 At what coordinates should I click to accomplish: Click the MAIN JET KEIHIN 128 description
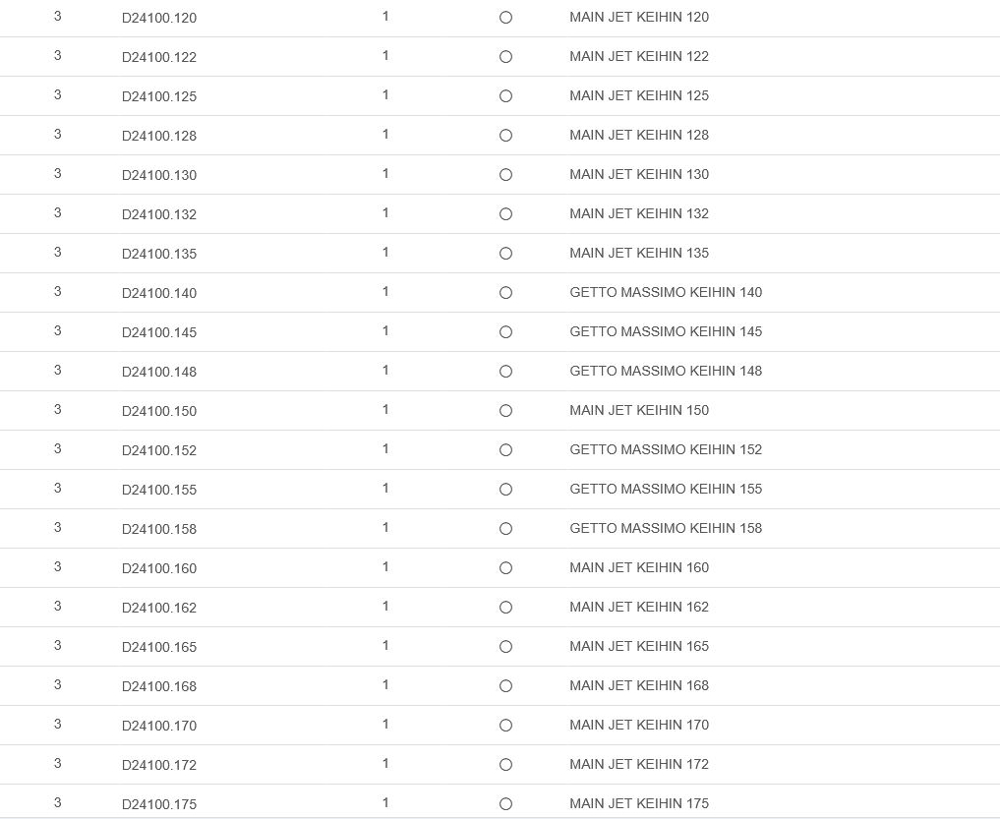click(x=639, y=135)
